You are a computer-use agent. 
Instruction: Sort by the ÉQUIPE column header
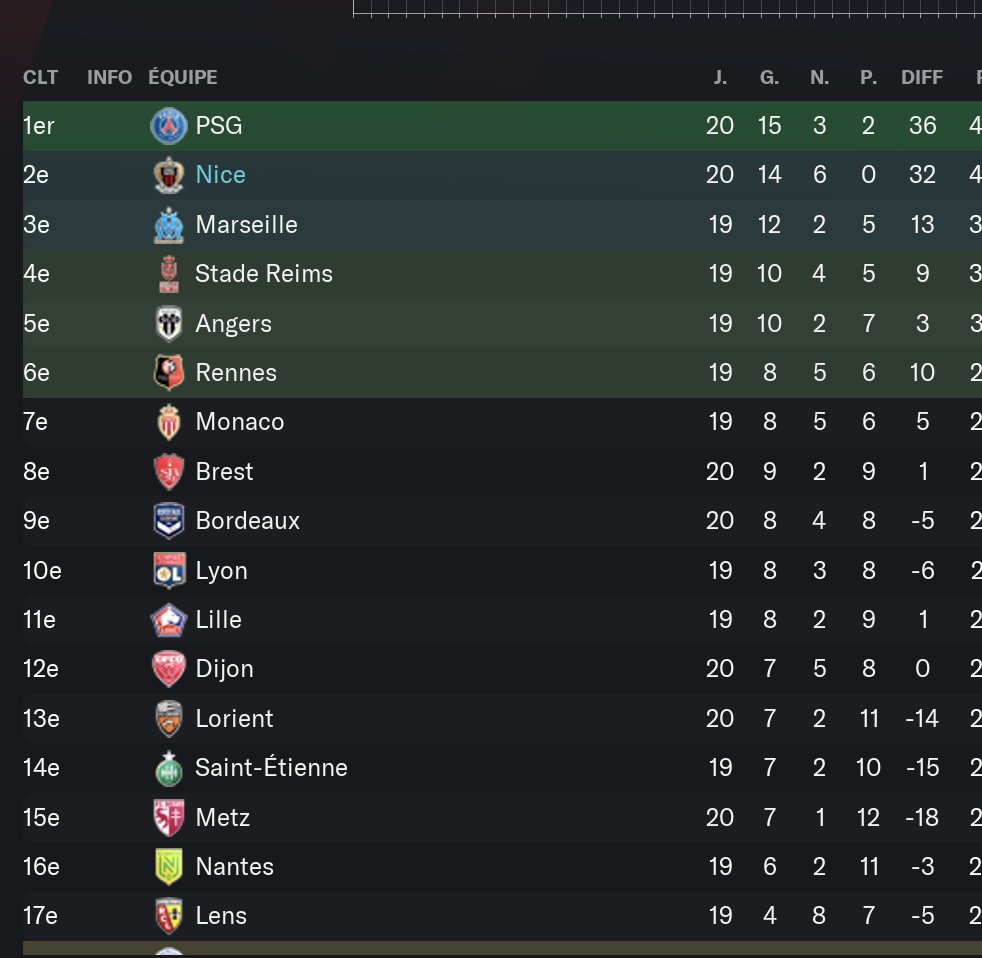[x=183, y=77]
